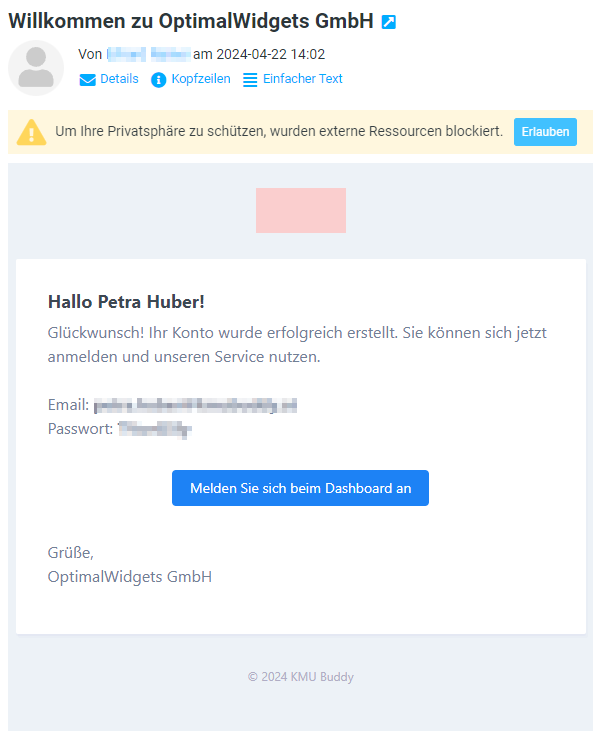Switch to Einfacher Text view
Viewport: 601px width, 742px height.
302,79
